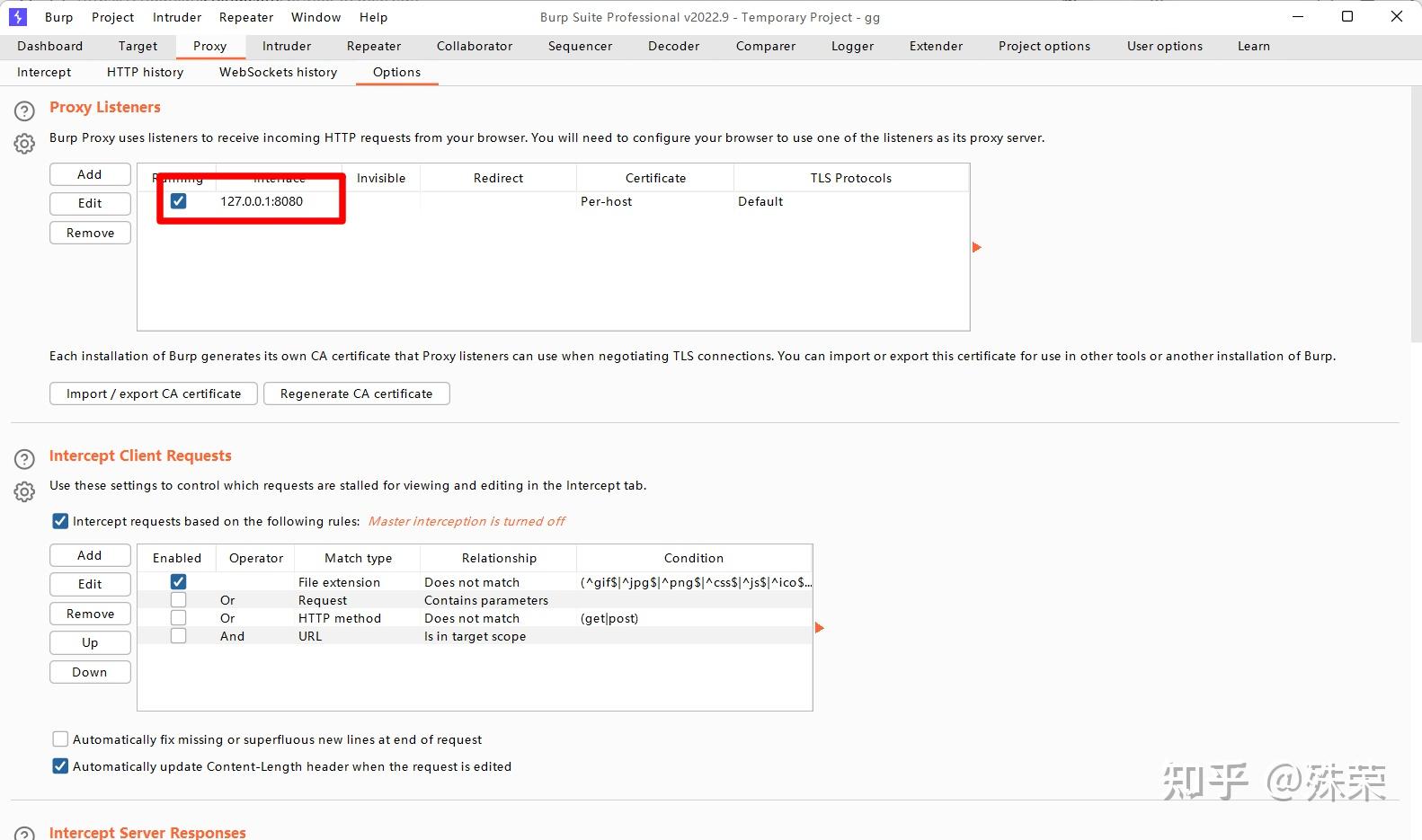Select the Is in target scope row
Viewport: 1422px width, 840px height.
pos(475,636)
